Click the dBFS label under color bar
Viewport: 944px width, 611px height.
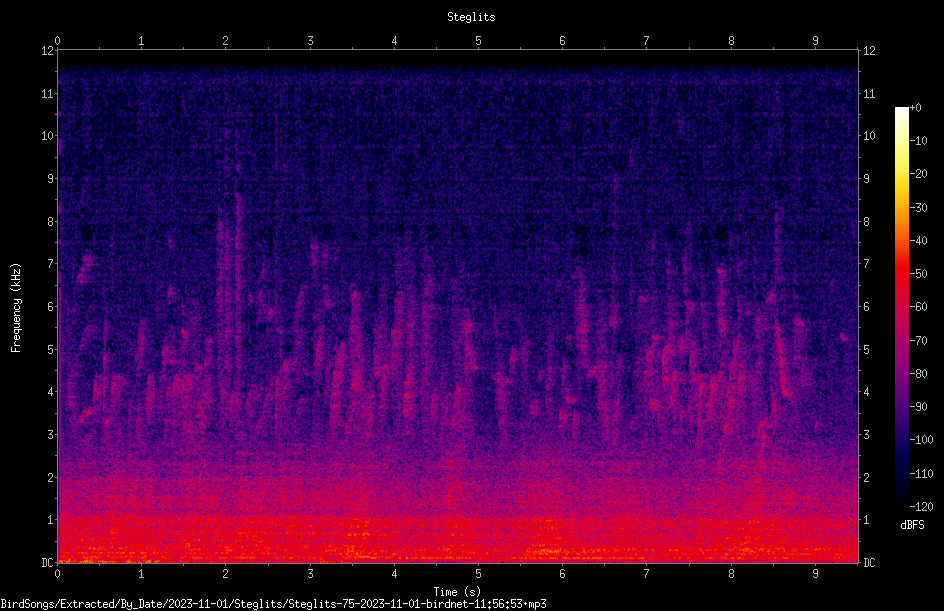pyautogui.click(x=912, y=525)
